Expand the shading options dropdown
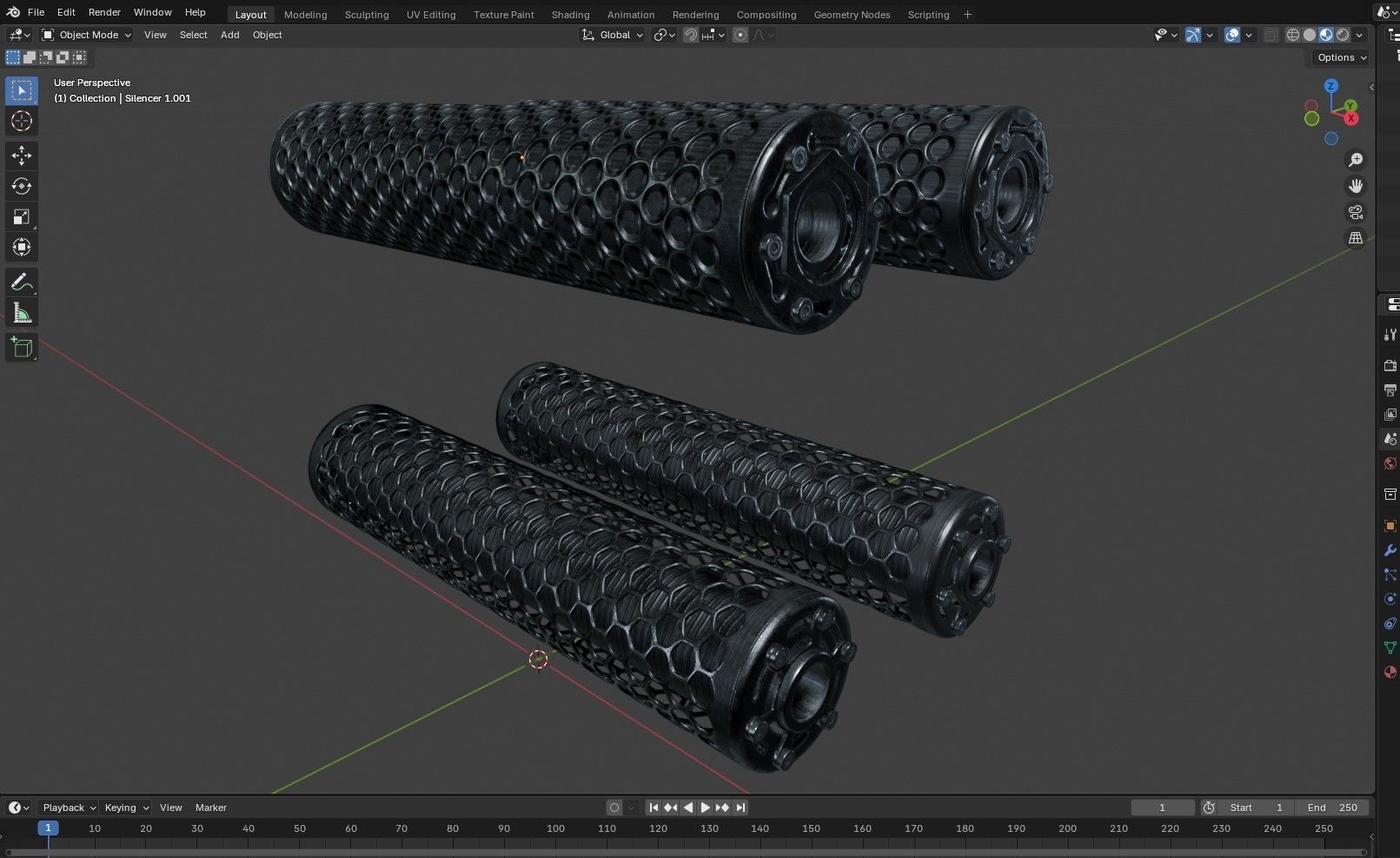The width and height of the screenshot is (1400, 858). (1359, 35)
